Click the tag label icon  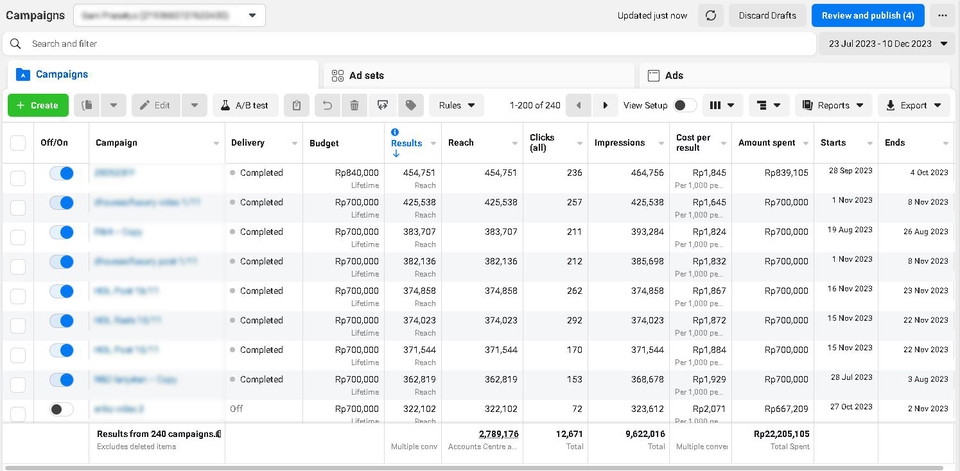(411, 105)
